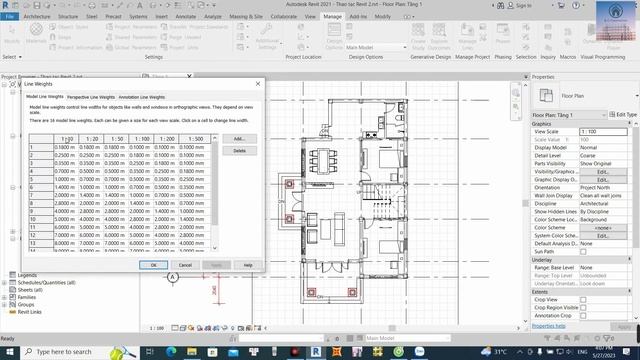Open Revit help question-mark icon
The height and width of the screenshot is (360, 640).
click(x=576, y=5)
